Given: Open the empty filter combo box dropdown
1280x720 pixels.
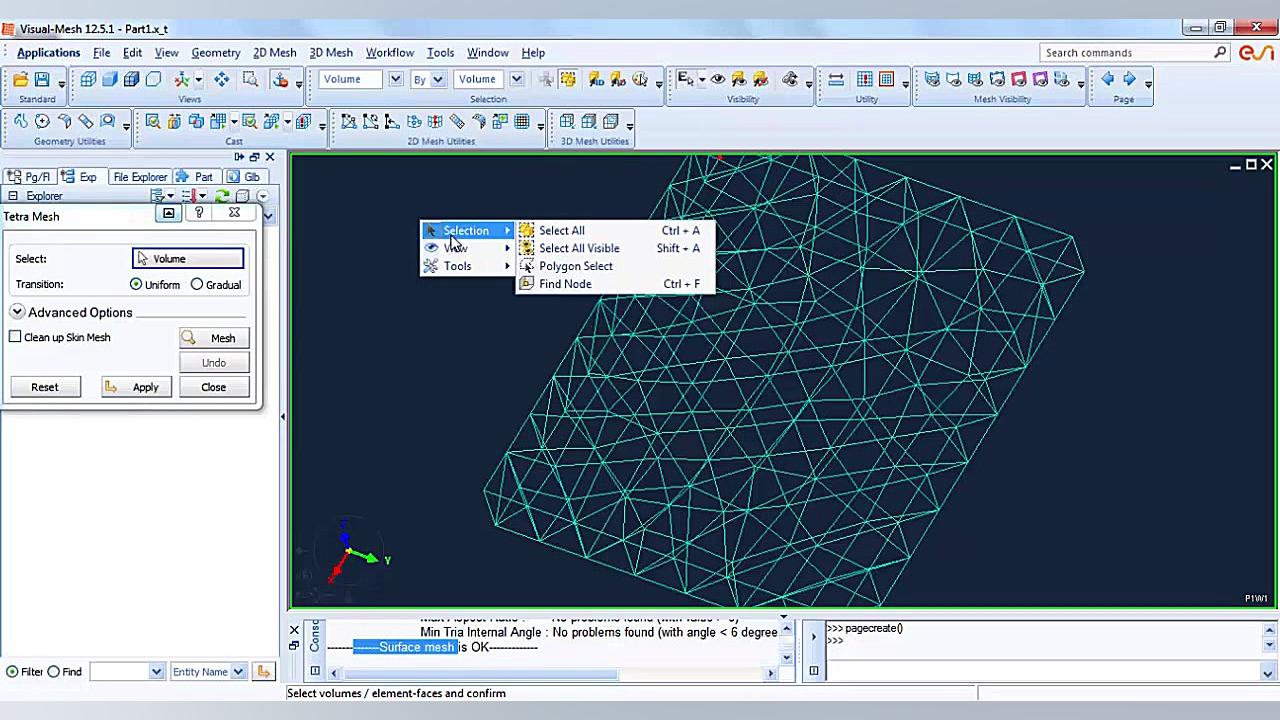Looking at the screenshot, I should pyautogui.click(x=156, y=672).
